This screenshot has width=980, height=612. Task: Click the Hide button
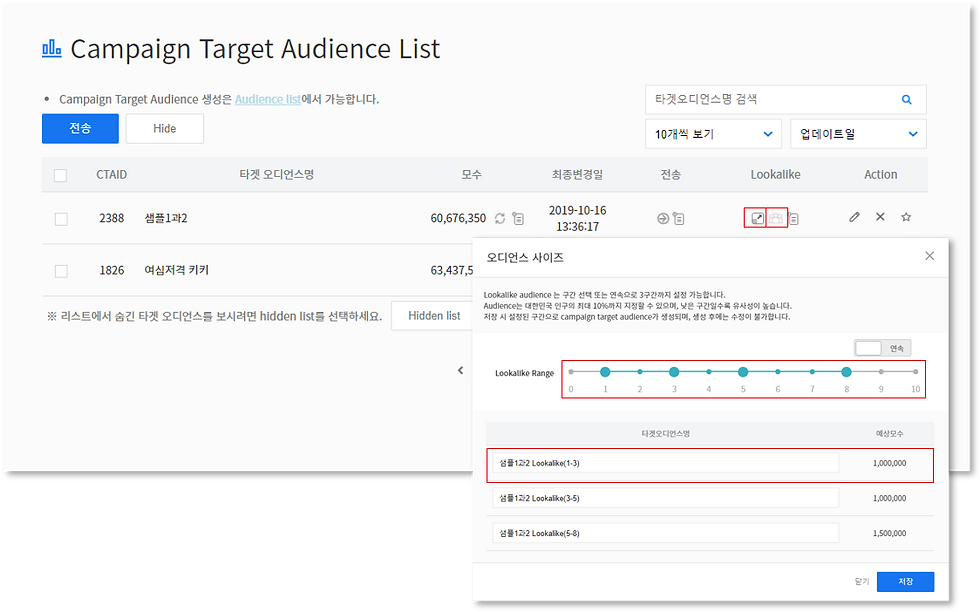click(165, 129)
